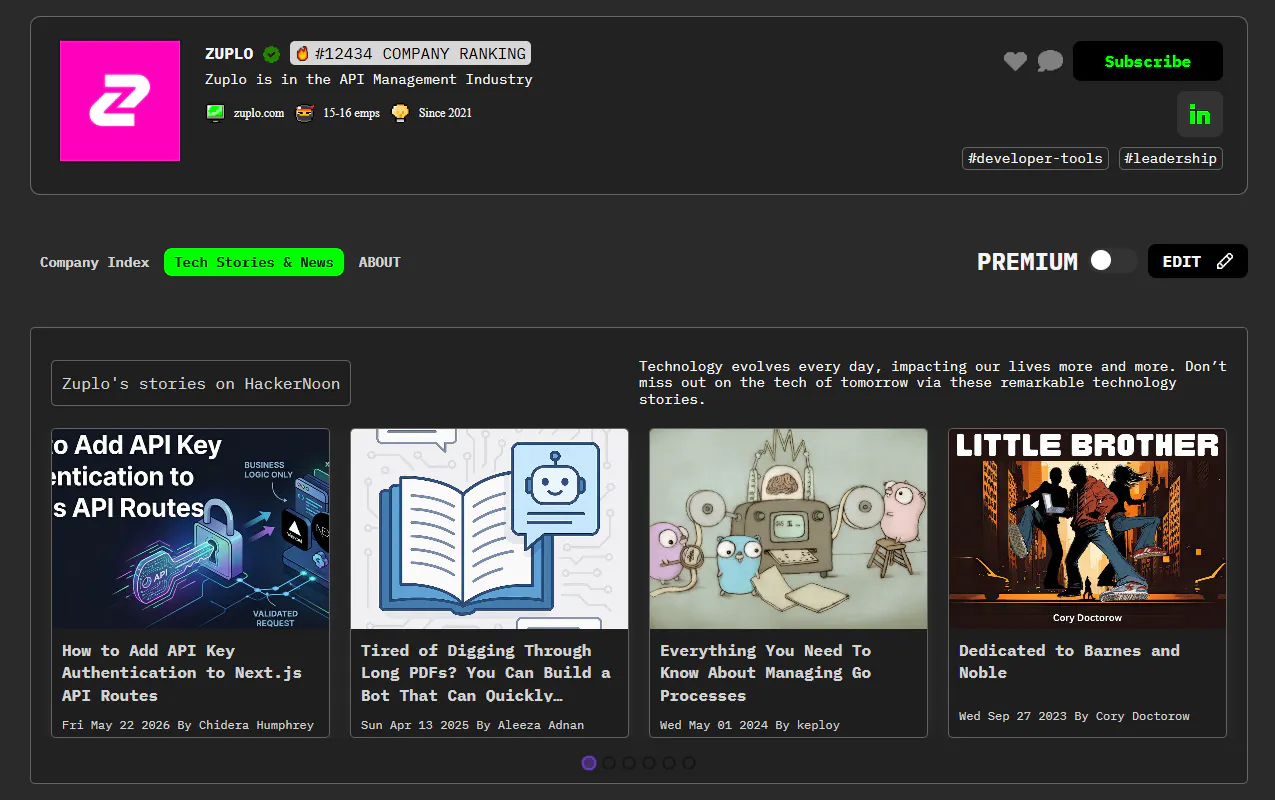Click the lightbulb icon beside Since 2021
The image size is (1275, 800).
400,113
